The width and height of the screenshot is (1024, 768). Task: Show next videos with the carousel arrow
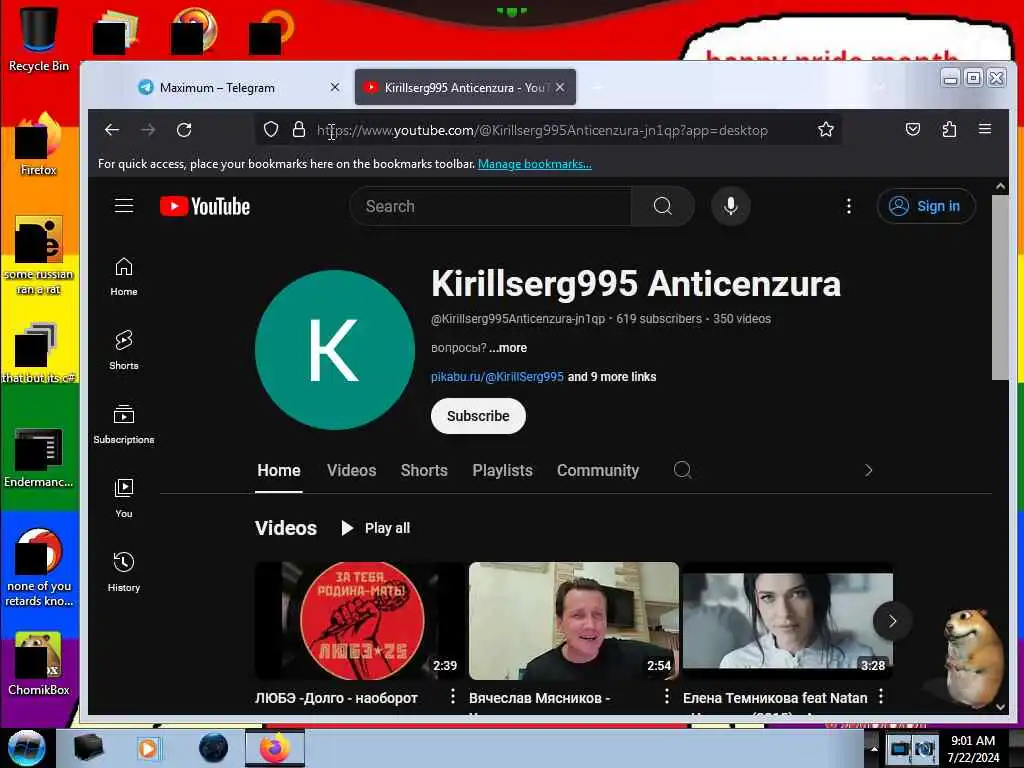point(892,621)
